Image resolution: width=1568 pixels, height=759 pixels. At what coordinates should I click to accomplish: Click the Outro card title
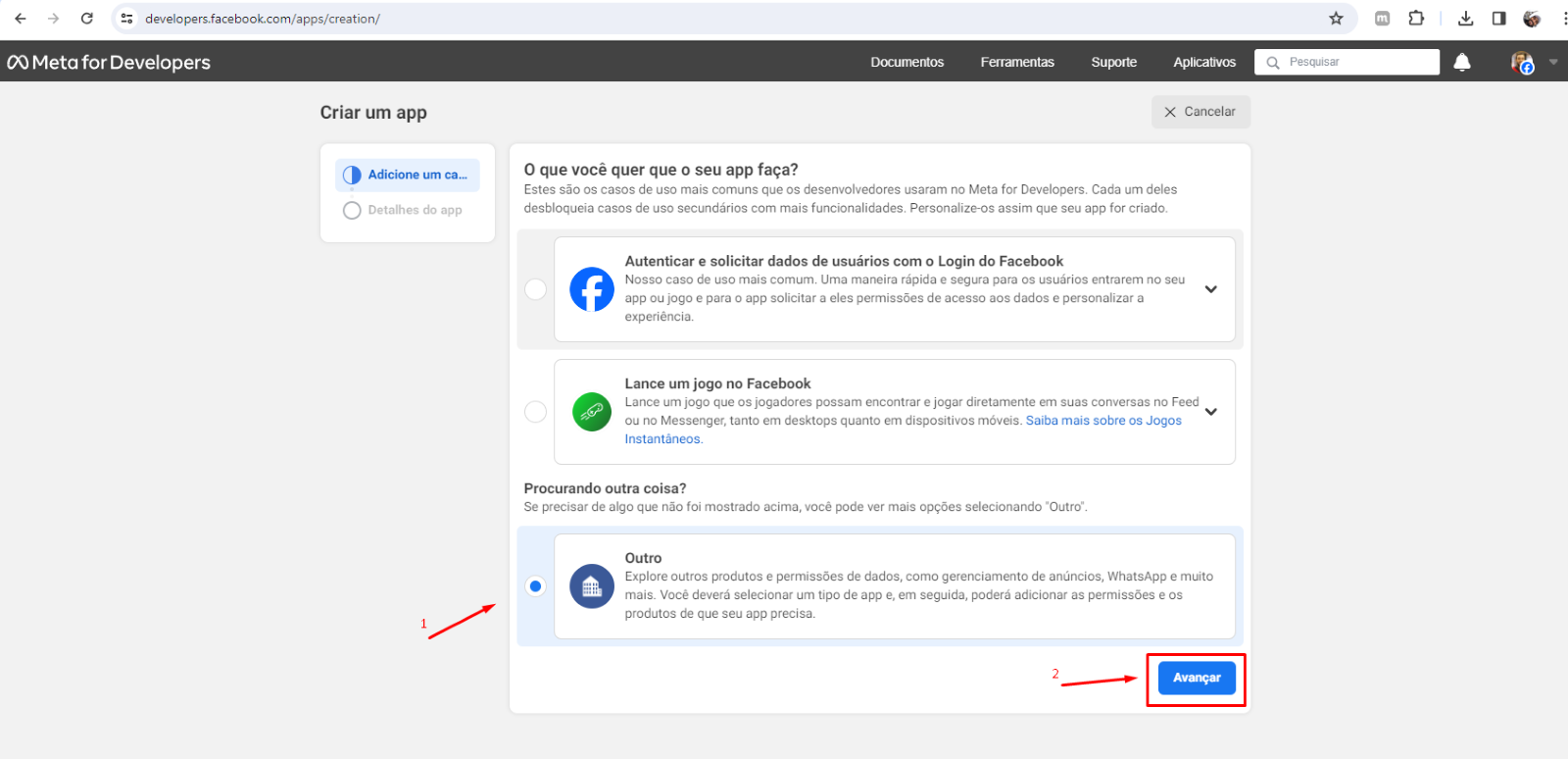tap(643, 558)
